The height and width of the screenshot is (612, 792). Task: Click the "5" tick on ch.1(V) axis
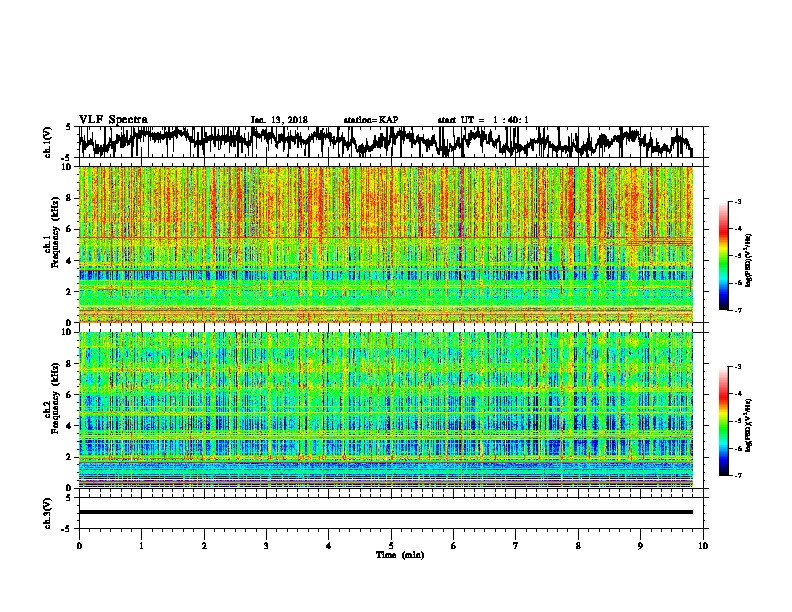68,127
